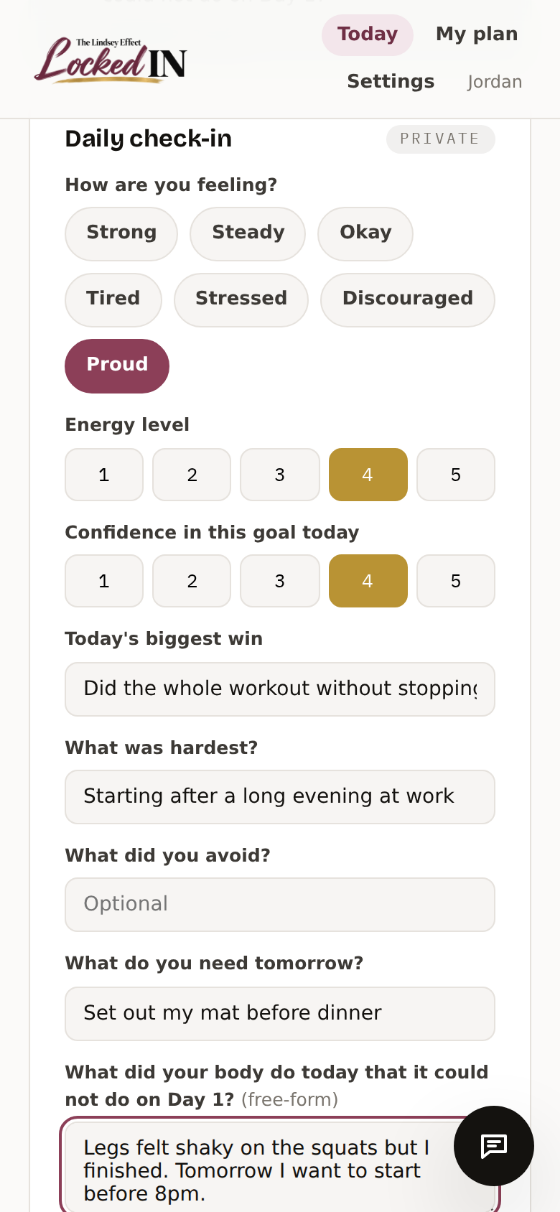Viewport: 560px width, 1212px height.
Task: Switch to the Today tab
Action: click(x=367, y=35)
